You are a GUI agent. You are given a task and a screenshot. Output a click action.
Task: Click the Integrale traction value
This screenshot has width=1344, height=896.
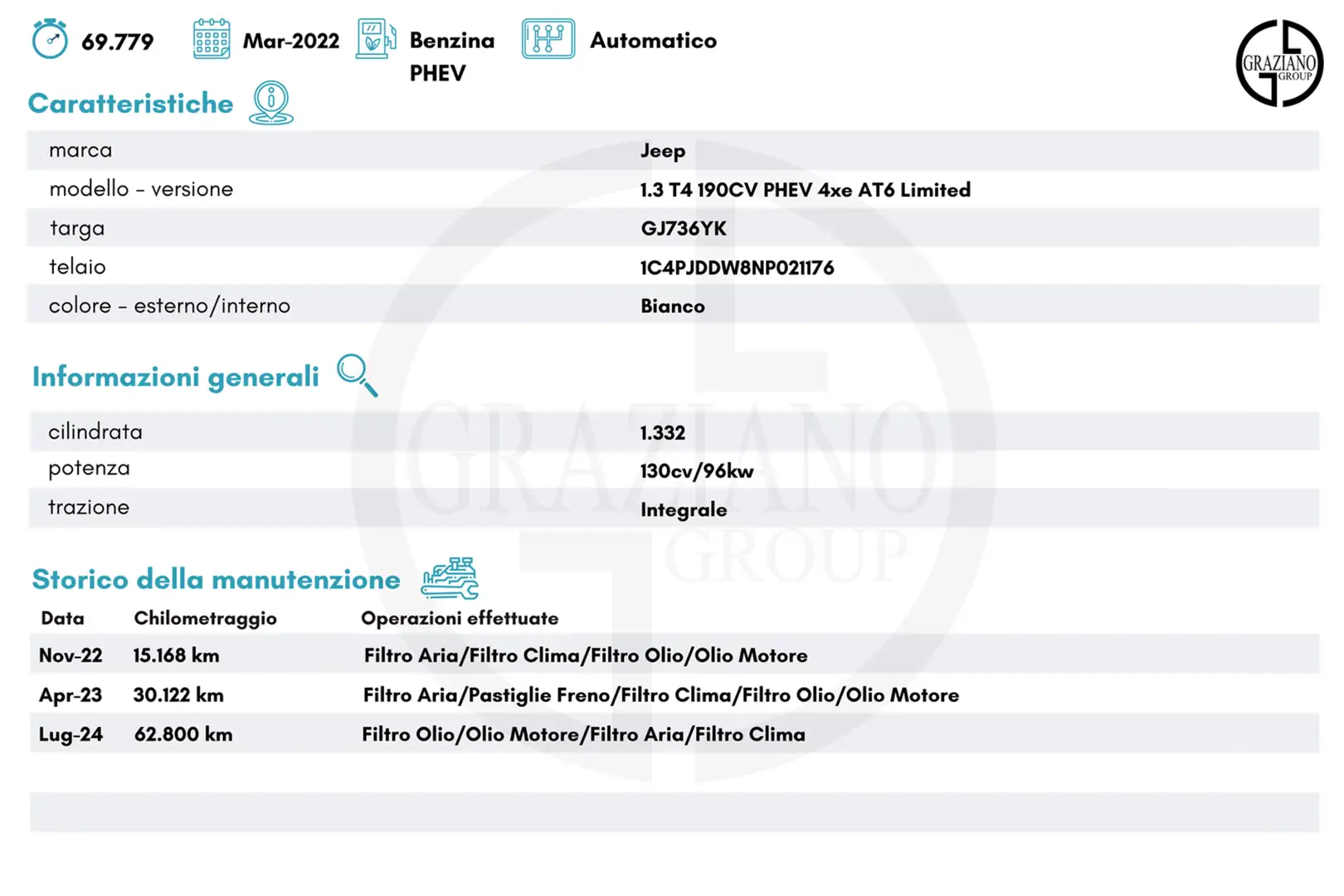pos(684,510)
